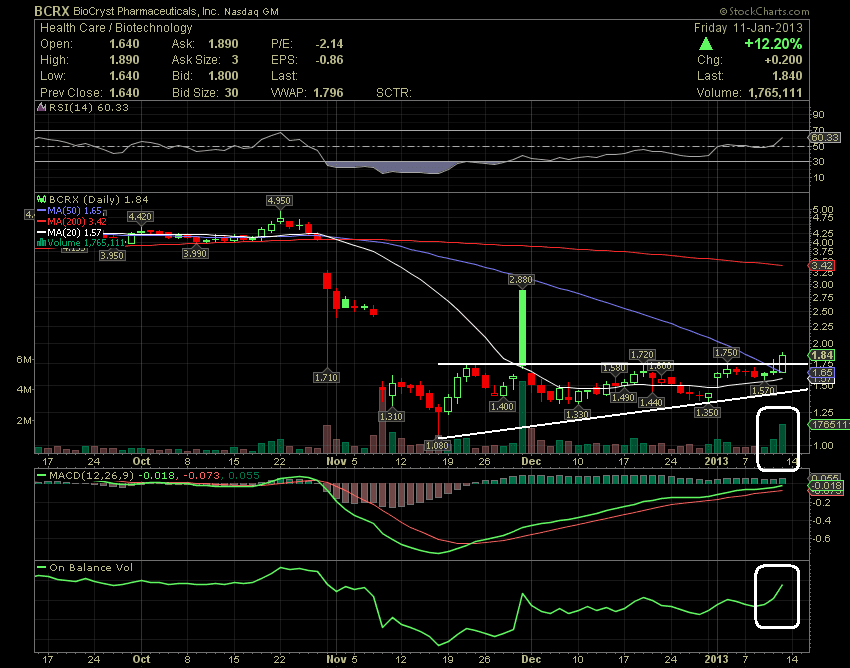Click the P/E value -2.14
The image size is (850, 668).
pos(329,44)
